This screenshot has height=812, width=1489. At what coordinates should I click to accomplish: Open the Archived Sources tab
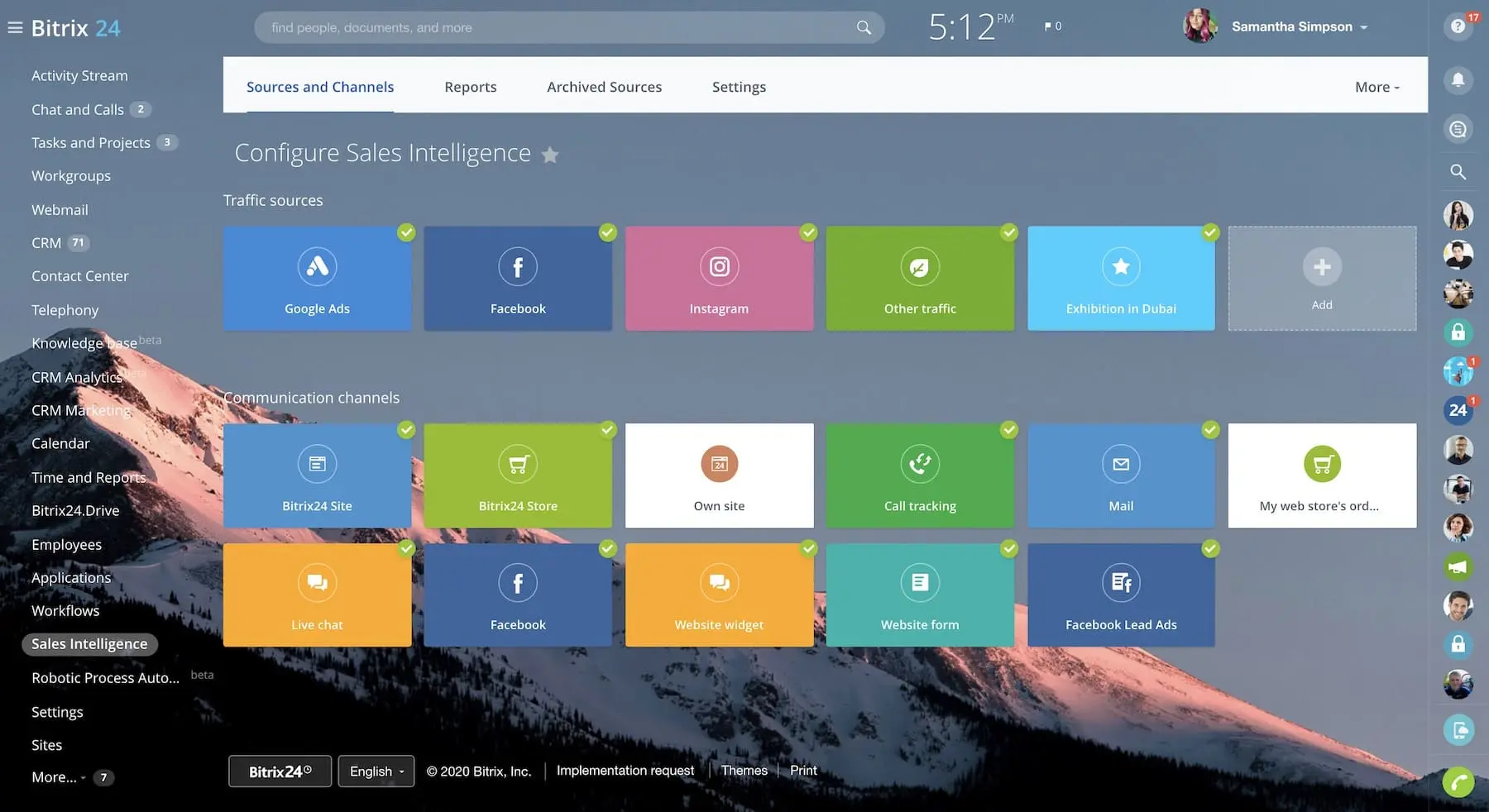pyautogui.click(x=604, y=87)
